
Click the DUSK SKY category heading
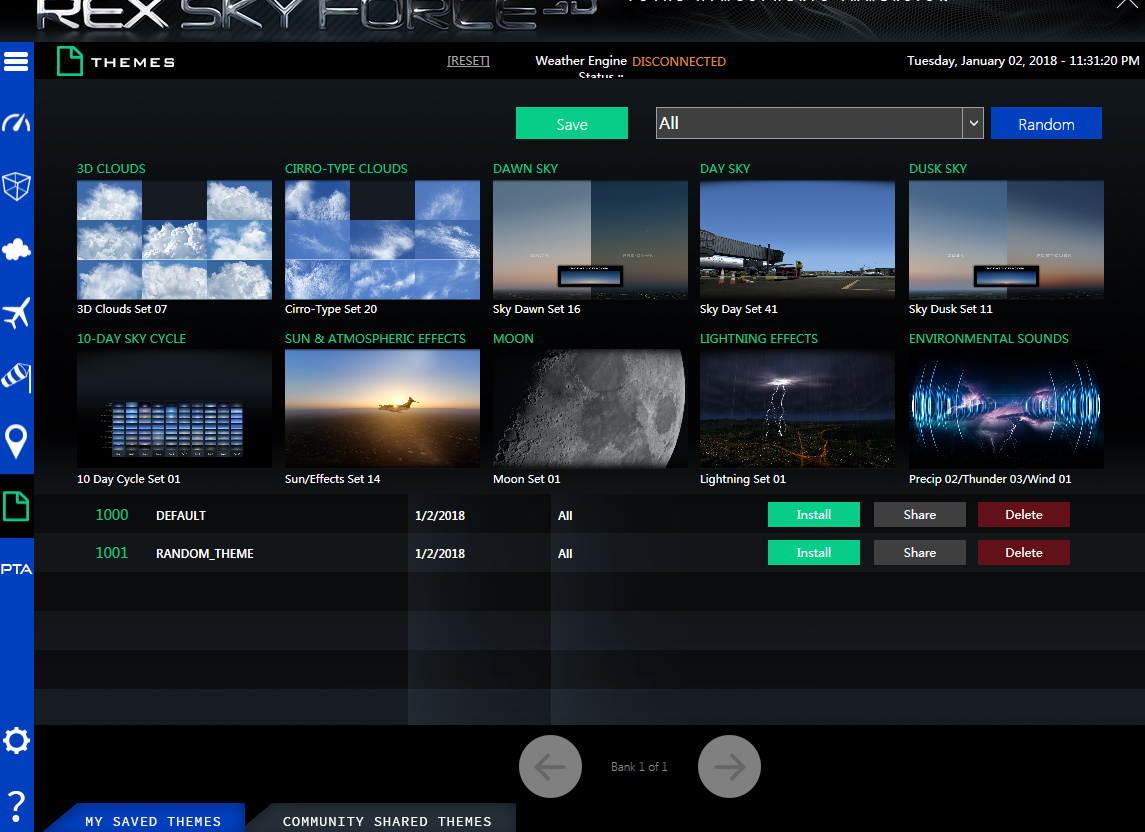[938, 169]
